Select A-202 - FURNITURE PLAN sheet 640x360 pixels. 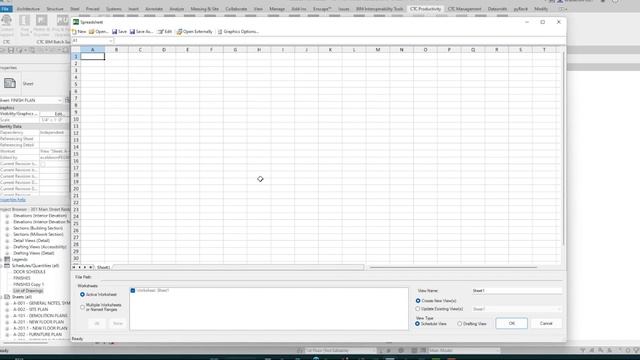pos(38,334)
